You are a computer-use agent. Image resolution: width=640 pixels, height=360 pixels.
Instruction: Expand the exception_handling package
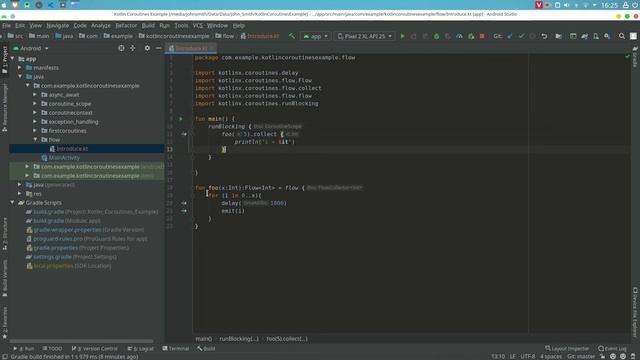[35, 122]
